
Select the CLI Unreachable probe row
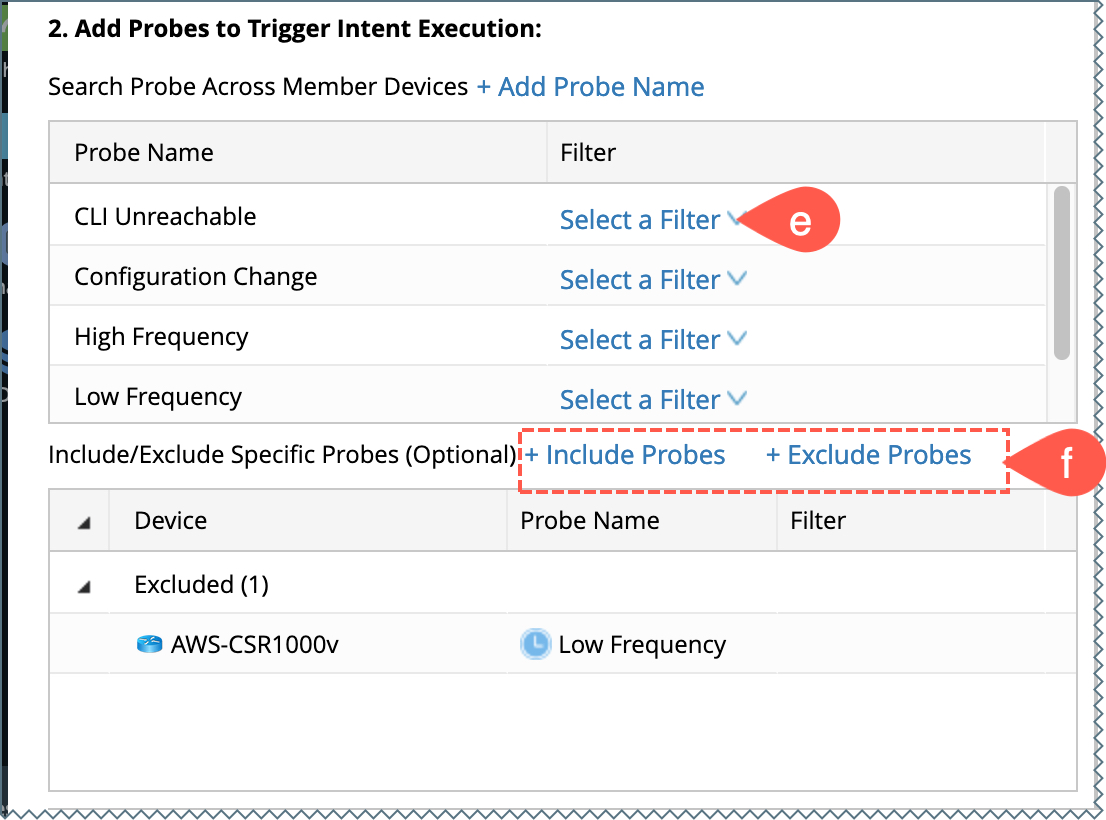point(165,217)
